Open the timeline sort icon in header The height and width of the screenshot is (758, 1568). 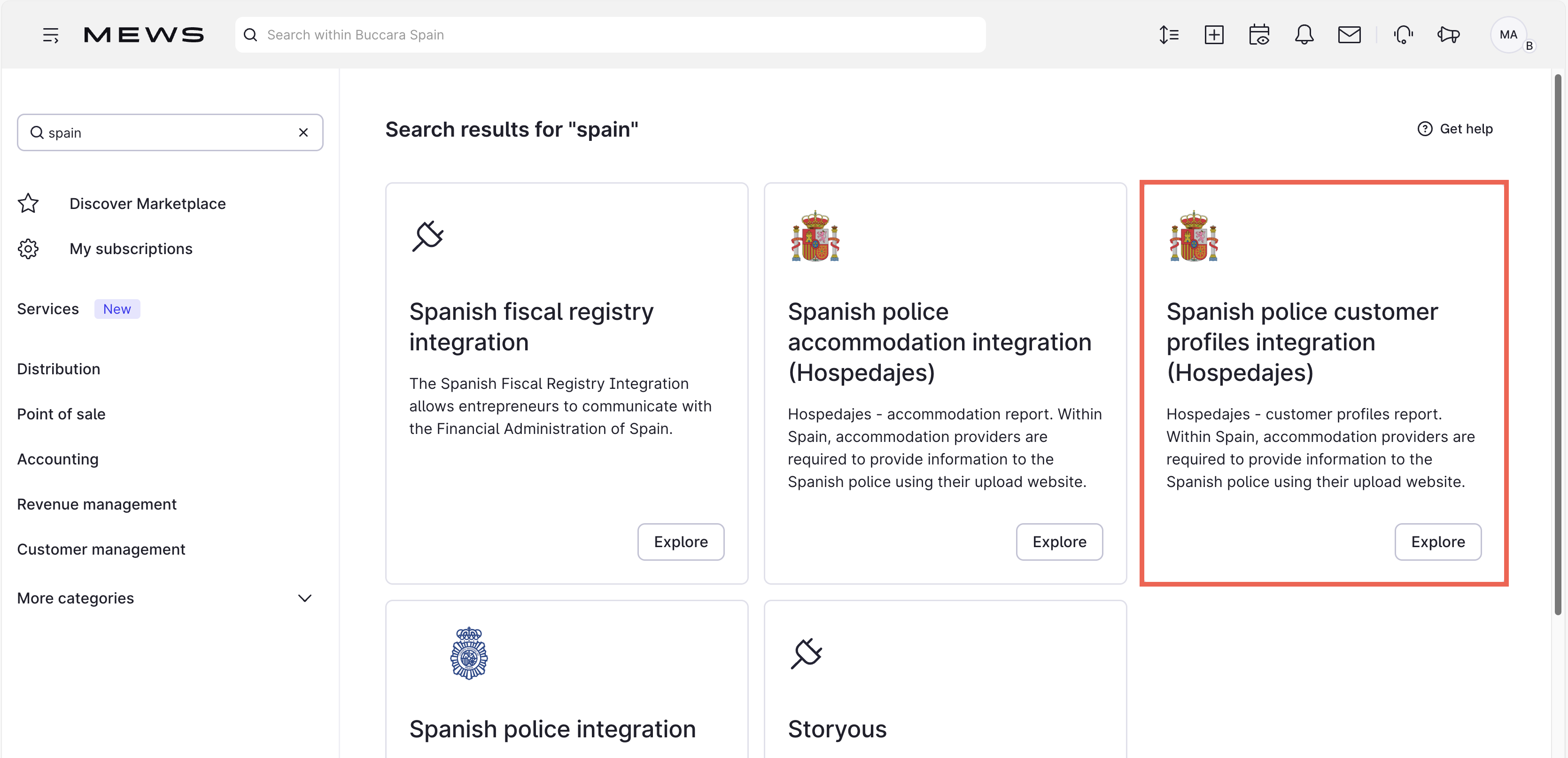tap(1169, 35)
